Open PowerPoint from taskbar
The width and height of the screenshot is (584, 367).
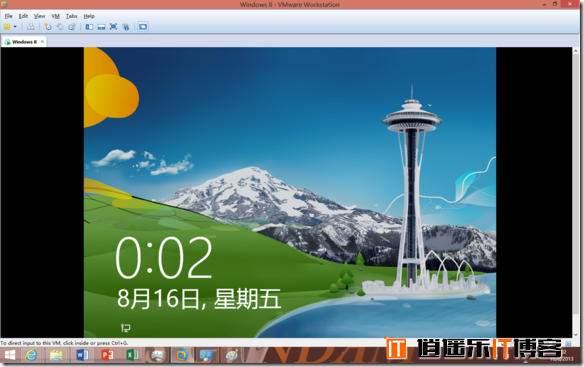108,356
